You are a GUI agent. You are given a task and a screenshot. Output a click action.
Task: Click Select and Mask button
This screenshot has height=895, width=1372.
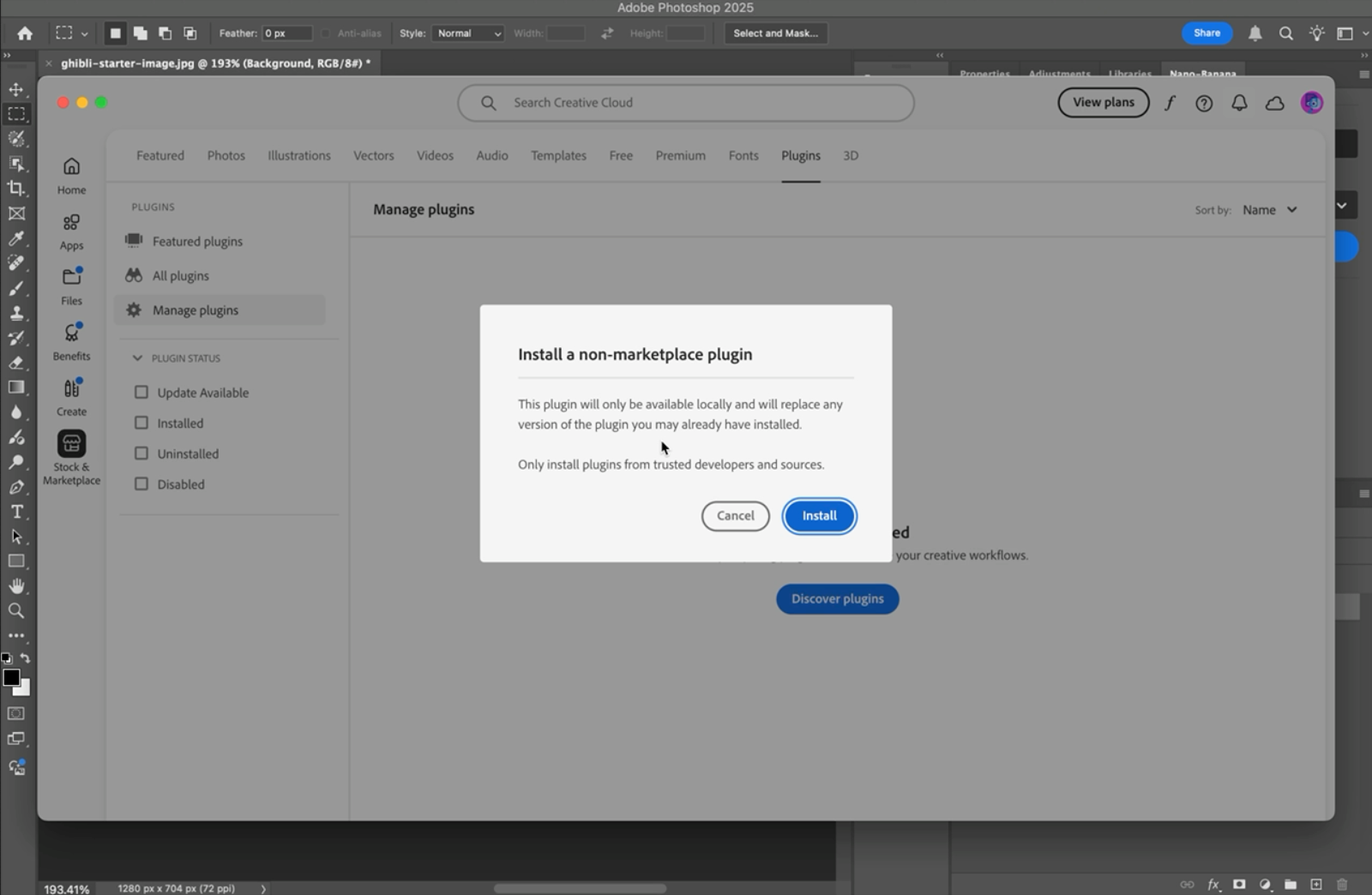(776, 33)
